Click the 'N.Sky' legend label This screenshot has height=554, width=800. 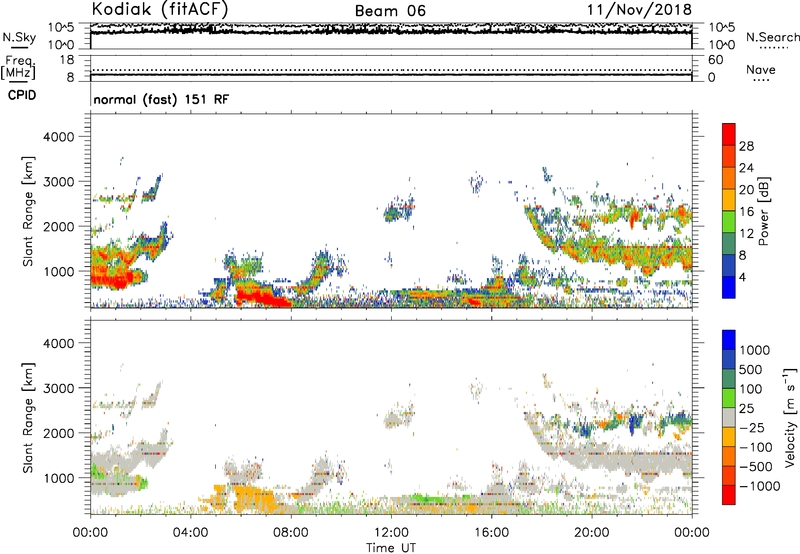point(19,37)
